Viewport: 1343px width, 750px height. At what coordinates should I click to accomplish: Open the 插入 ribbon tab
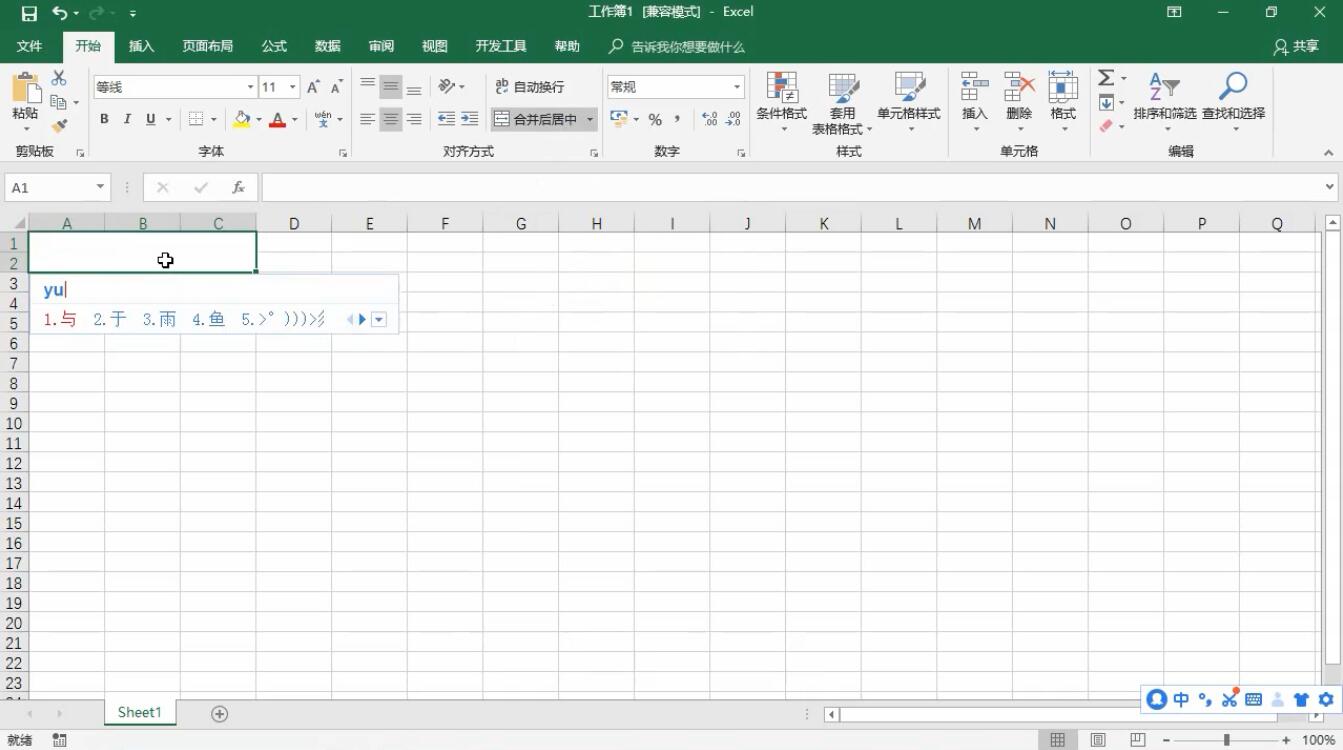coord(142,46)
